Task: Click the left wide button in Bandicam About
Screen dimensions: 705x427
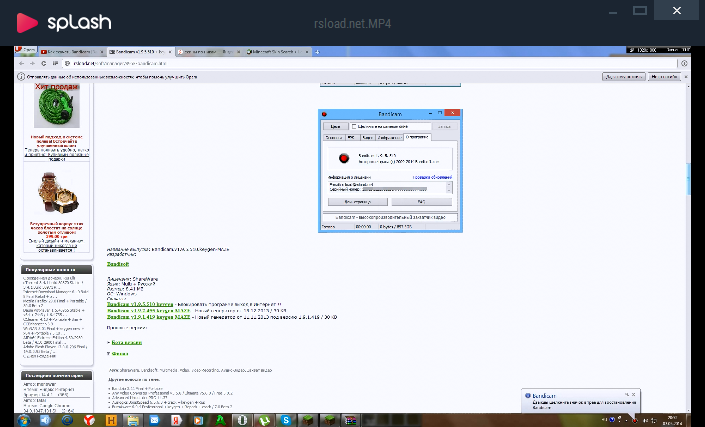Action: [x=358, y=202]
